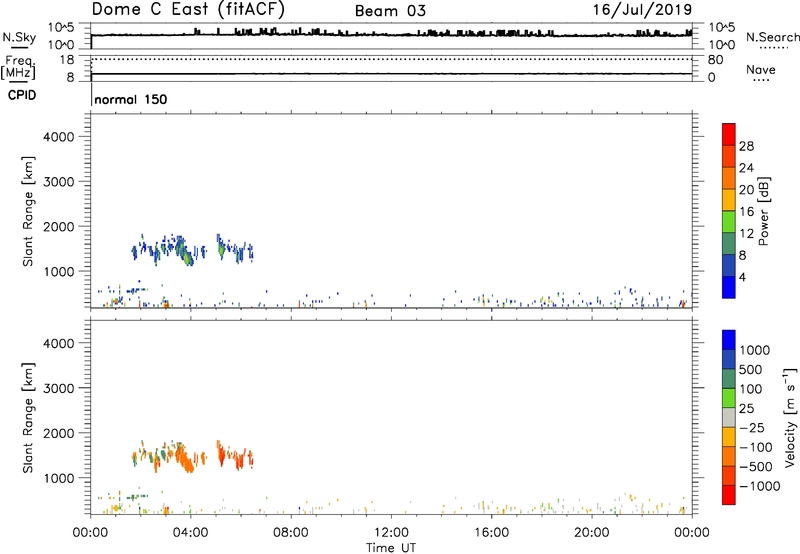800x554 pixels.
Task: Select the "CPID" row label
Action: [x=22, y=95]
